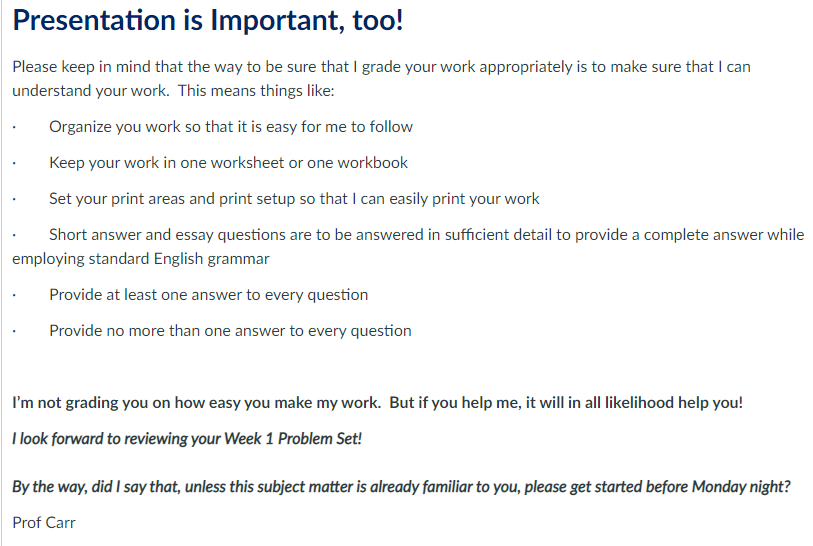Click 'Provide at least one answer to every question'
813x546 pixels.
click(x=208, y=295)
